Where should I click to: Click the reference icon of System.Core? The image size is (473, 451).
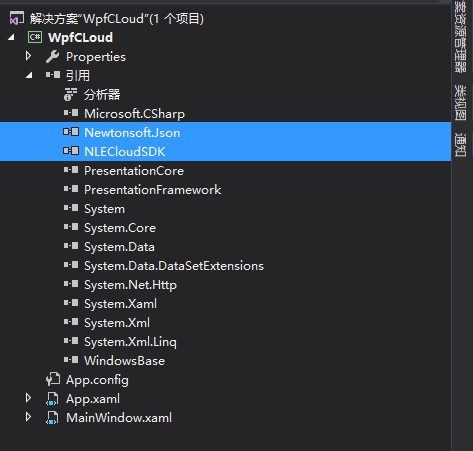tap(71, 227)
